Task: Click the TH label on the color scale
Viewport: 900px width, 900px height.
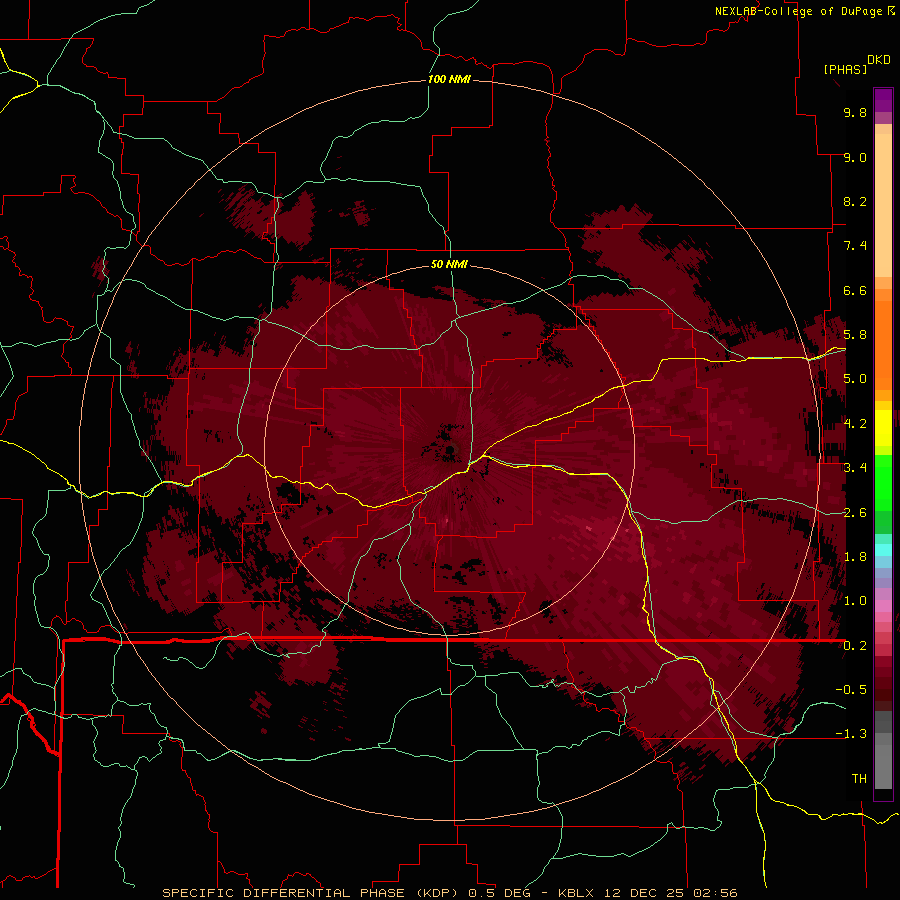Action: (859, 779)
